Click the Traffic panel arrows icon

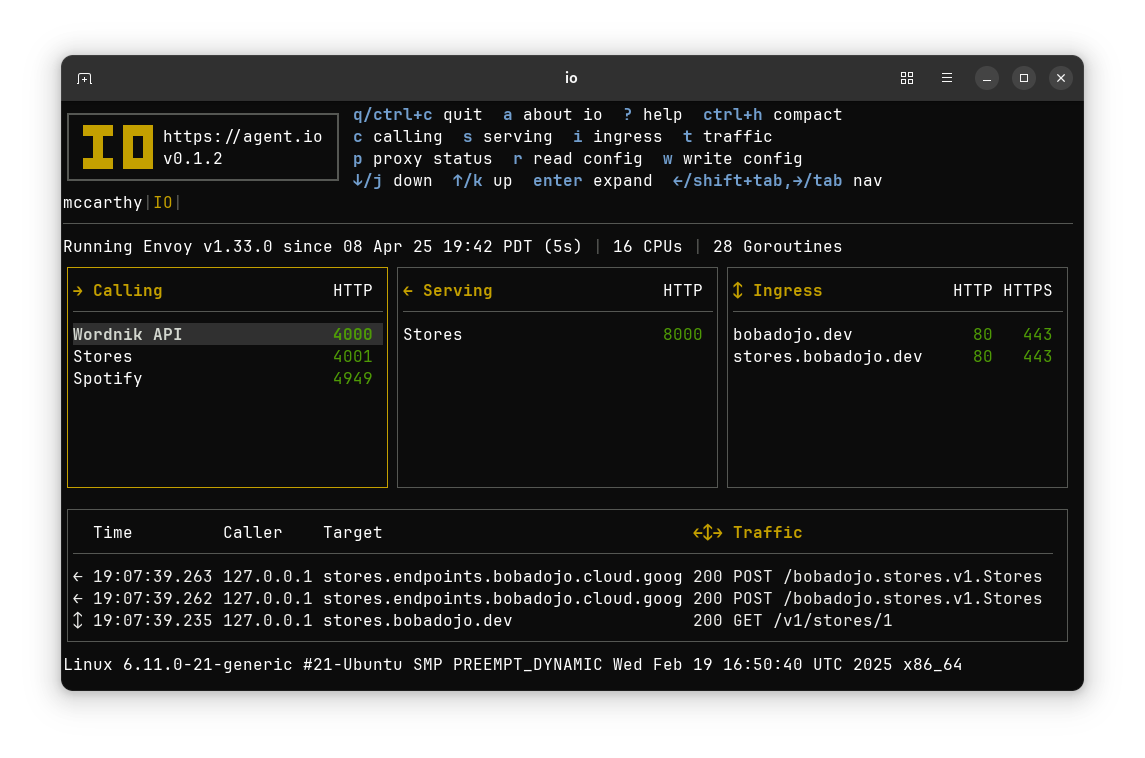[x=708, y=532]
